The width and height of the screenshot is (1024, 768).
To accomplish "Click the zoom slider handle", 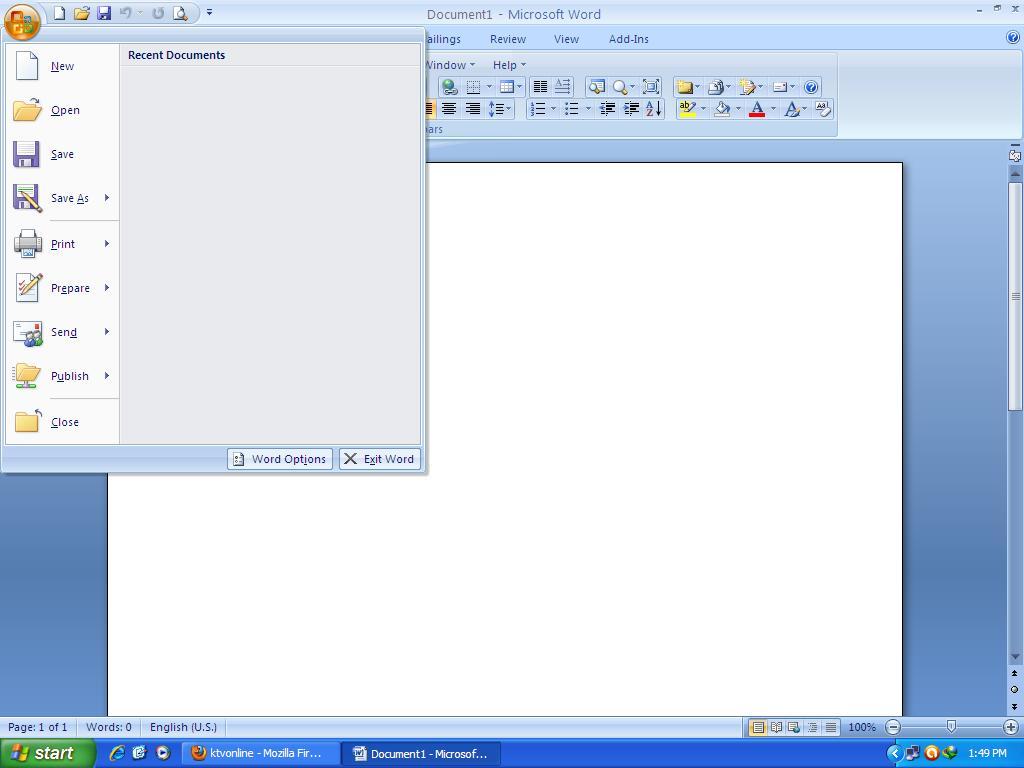I will point(951,727).
